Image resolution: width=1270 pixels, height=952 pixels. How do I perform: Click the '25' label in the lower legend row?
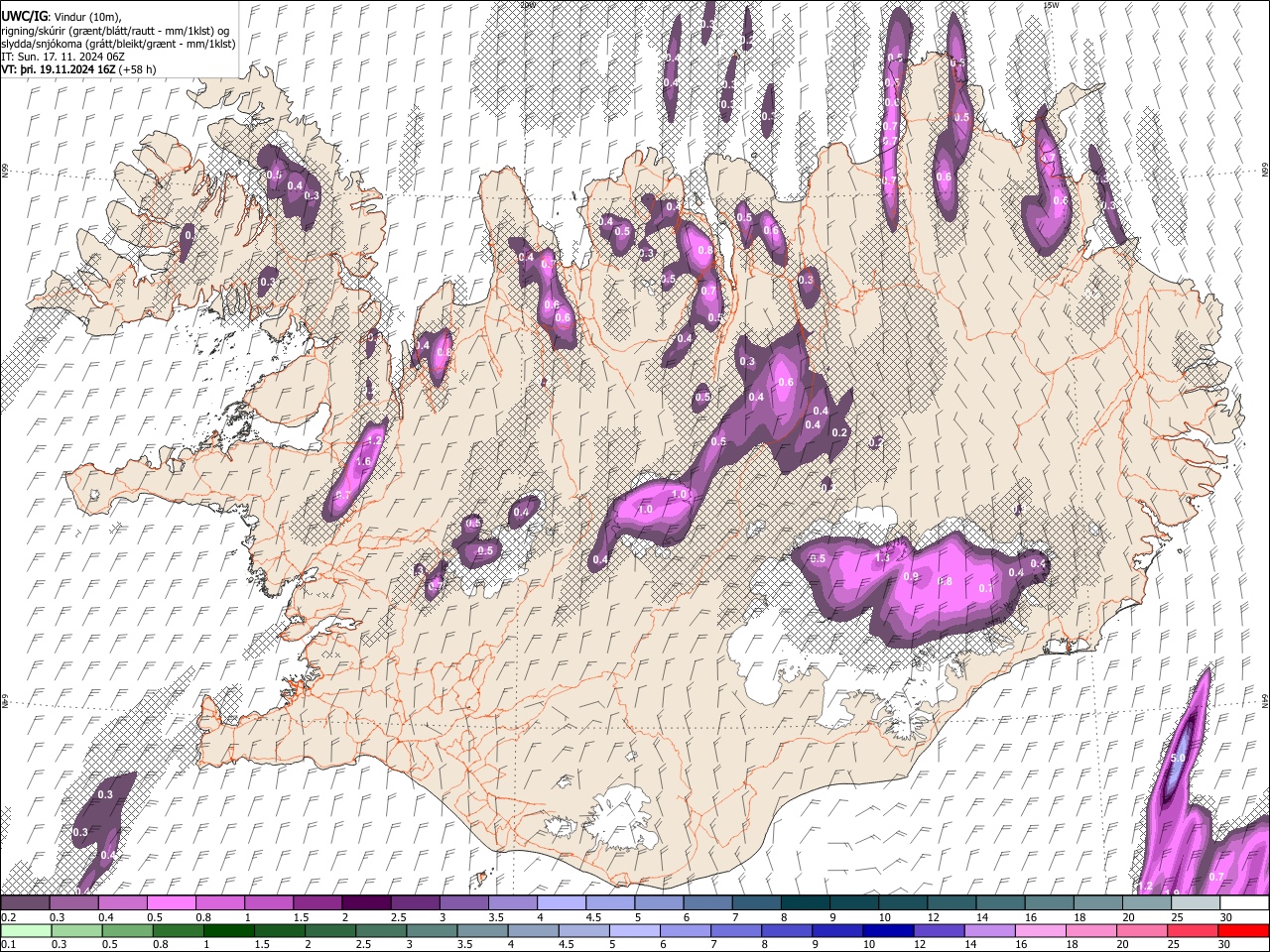click(1174, 946)
